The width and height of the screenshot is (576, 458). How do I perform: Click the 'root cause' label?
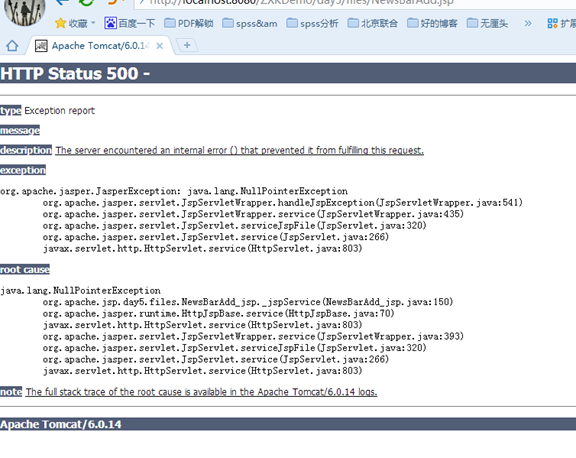coord(25,270)
